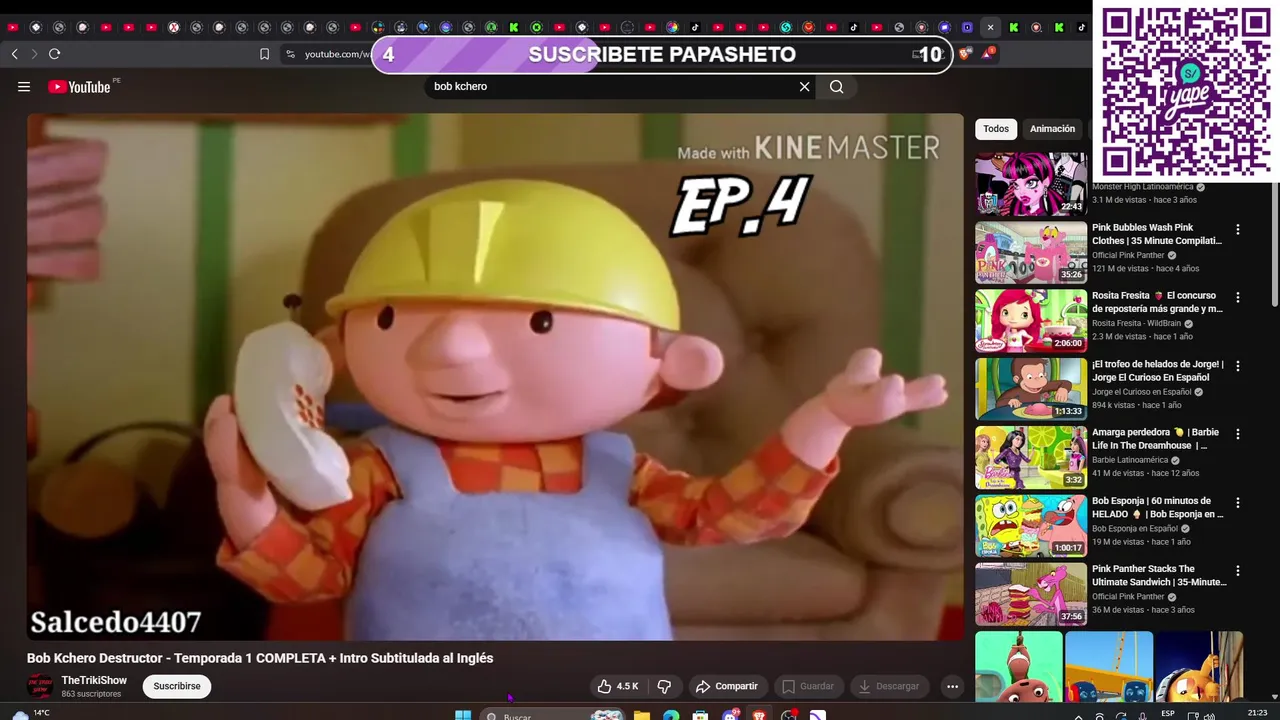The width and height of the screenshot is (1280, 720).
Task: Open options menu for Pink Panther Stacks video
Action: (1237, 571)
